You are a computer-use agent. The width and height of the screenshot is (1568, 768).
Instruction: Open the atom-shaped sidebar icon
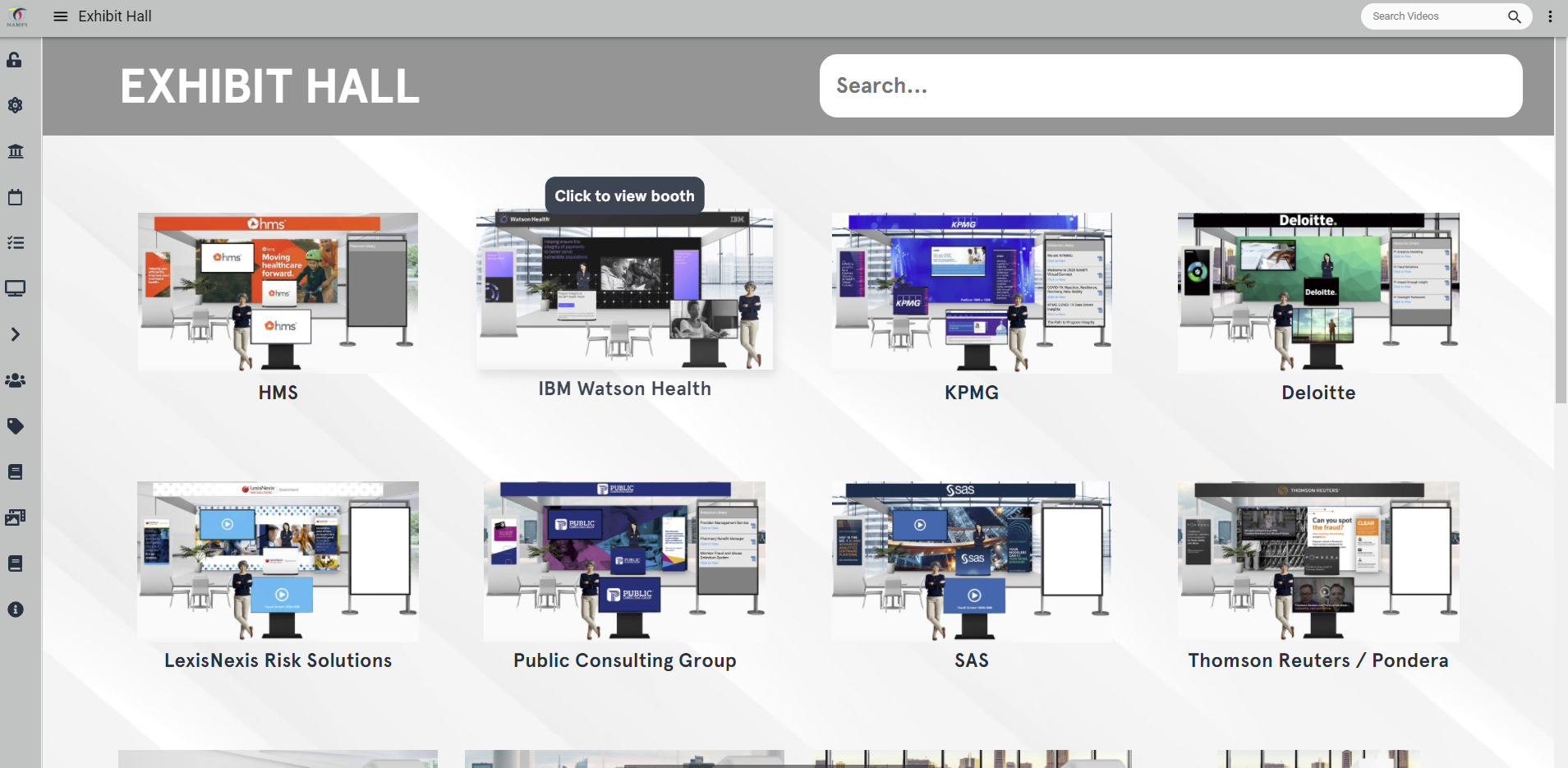(x=15, y=105)
